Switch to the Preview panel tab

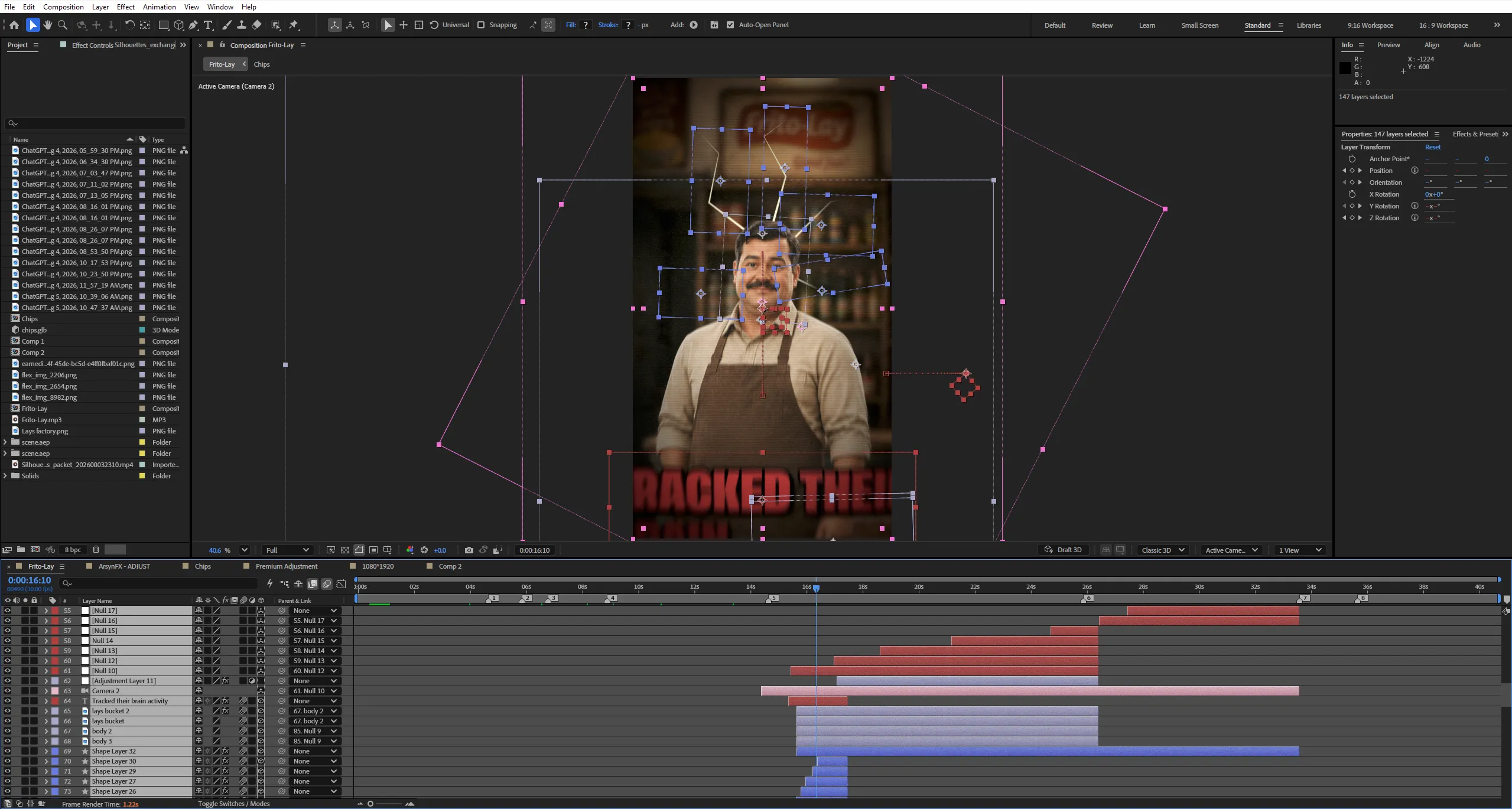[x=1388, y=45]
